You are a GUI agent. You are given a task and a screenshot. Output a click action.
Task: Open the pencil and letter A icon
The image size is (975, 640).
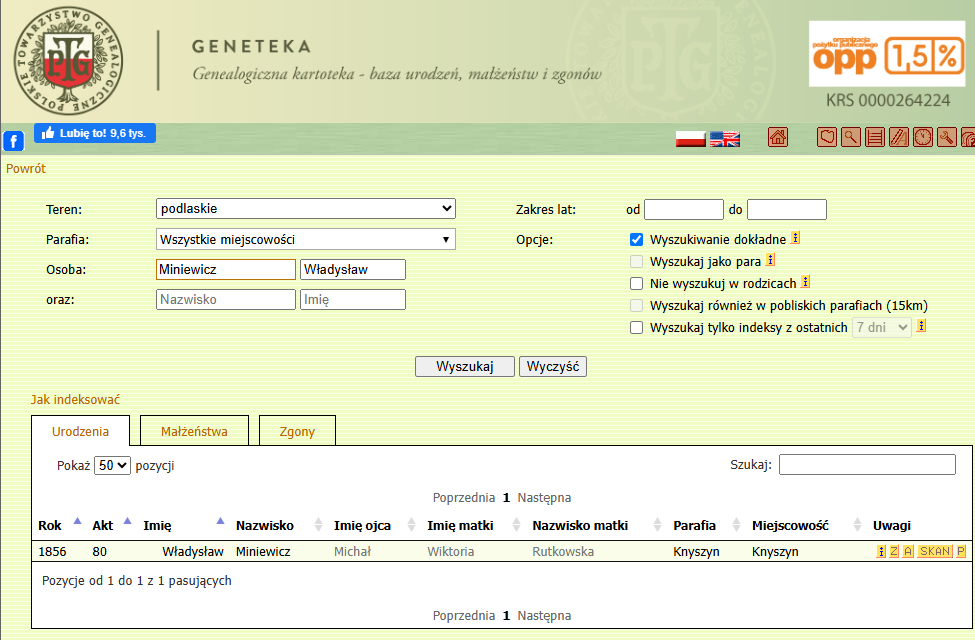point(899,137)
